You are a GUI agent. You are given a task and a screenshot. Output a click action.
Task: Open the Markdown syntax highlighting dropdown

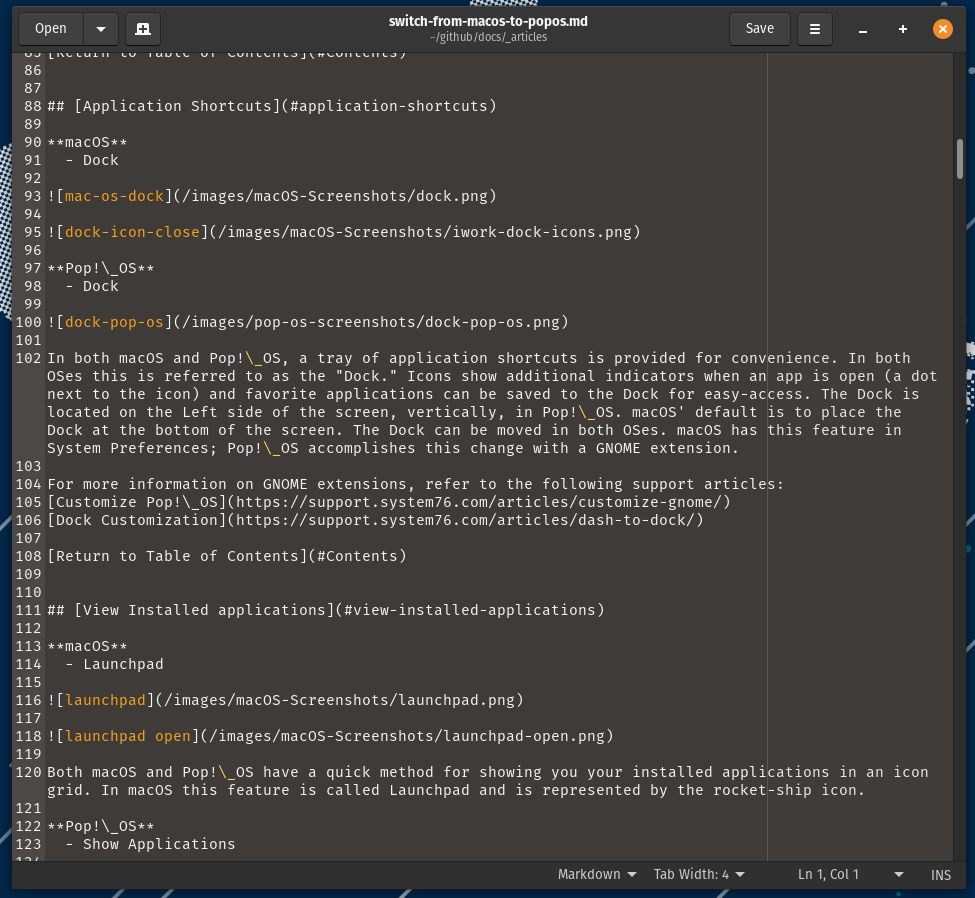596,874
